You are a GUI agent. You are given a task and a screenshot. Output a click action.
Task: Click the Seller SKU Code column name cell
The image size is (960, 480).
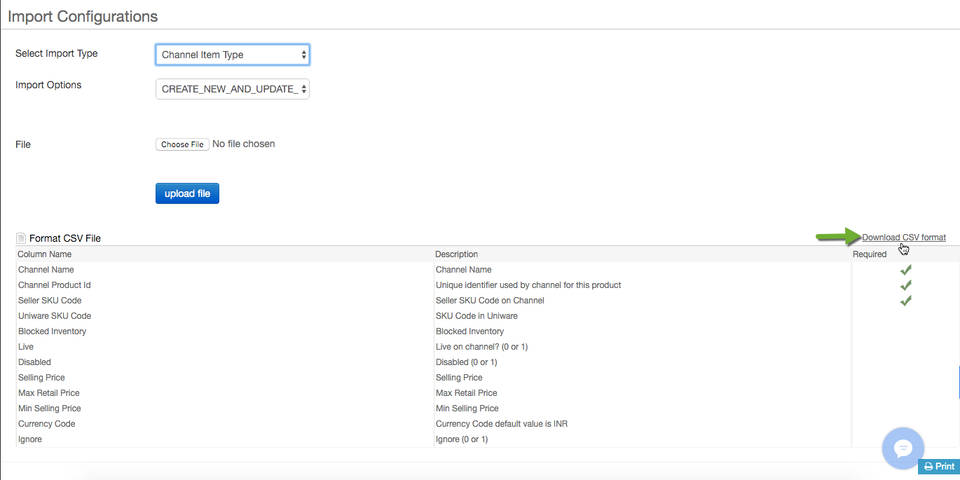50,301
